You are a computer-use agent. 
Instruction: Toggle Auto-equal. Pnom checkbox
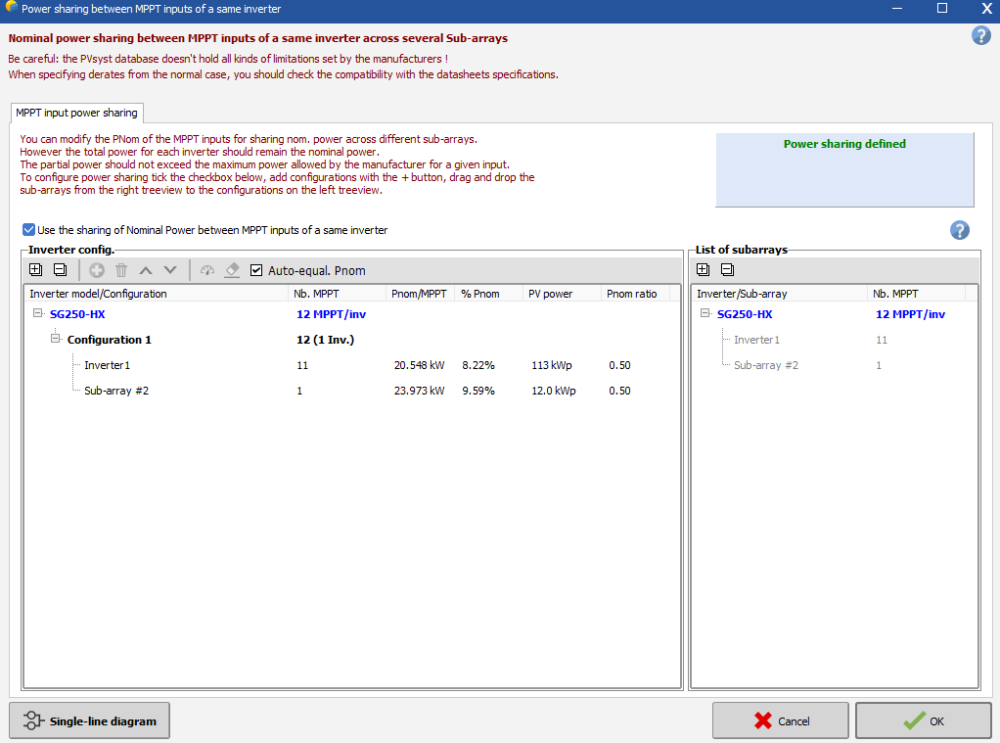257,270
